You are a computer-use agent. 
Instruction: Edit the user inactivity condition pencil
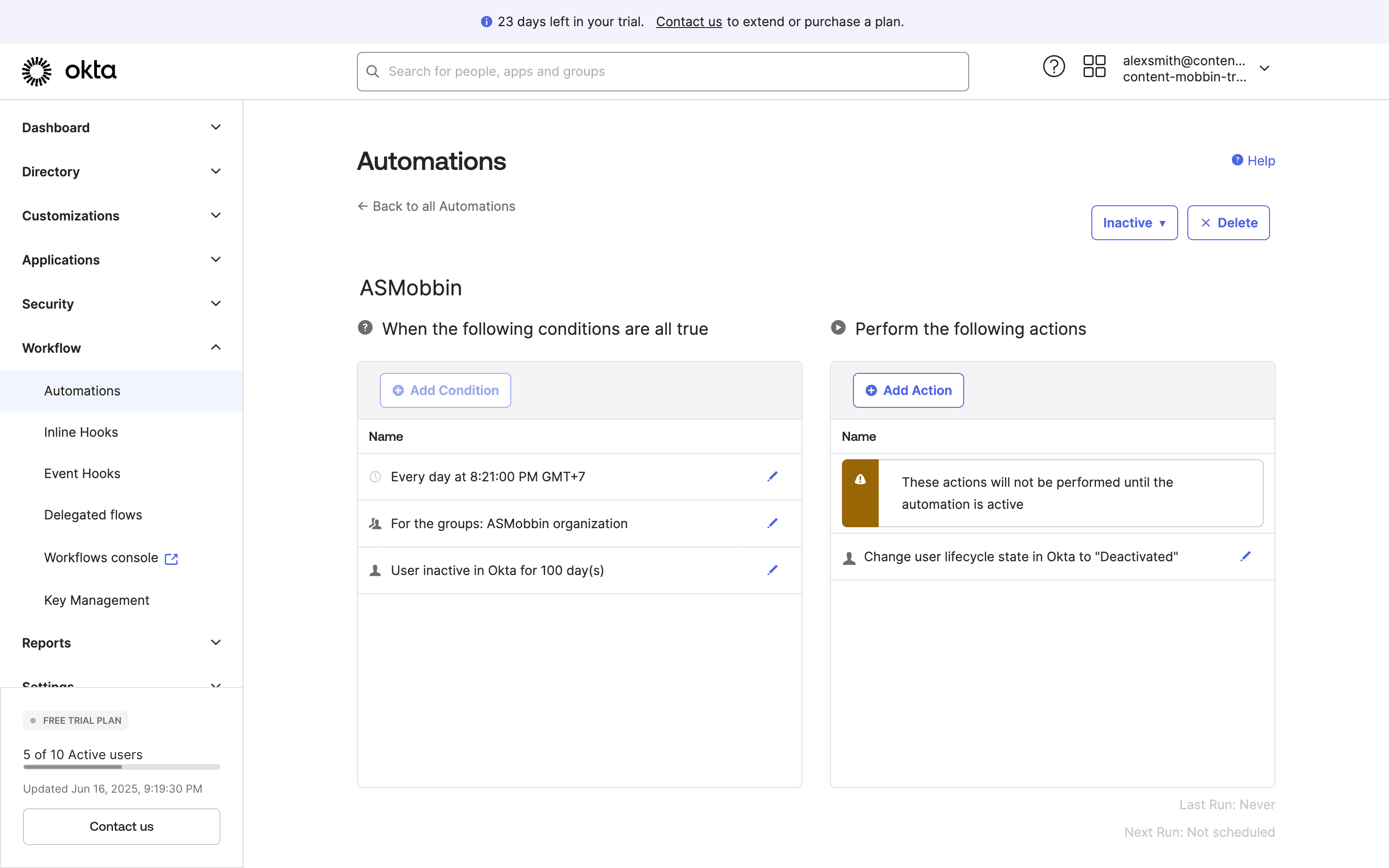[772, 570]
